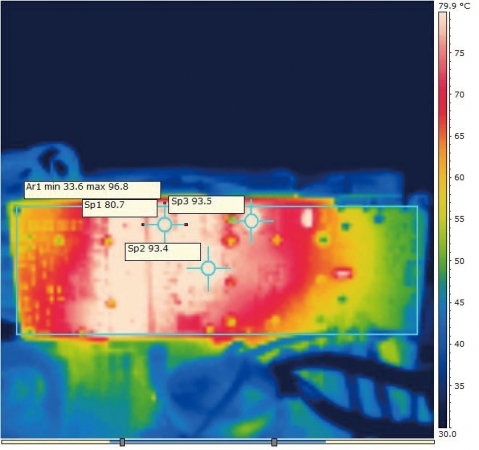The width and height of the screenshot is (479, 450).
Task: Click the temperature color scale bar
Action: coord(443,220)
